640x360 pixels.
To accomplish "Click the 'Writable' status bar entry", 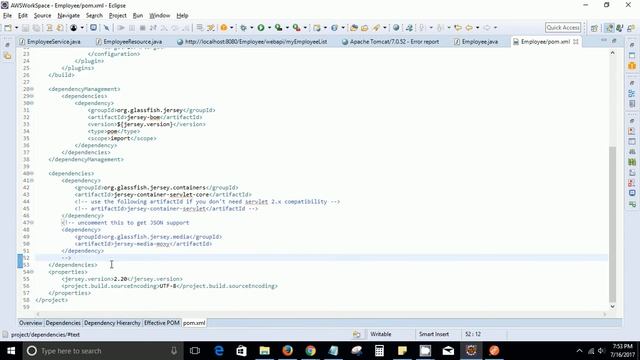I will 381,334.
